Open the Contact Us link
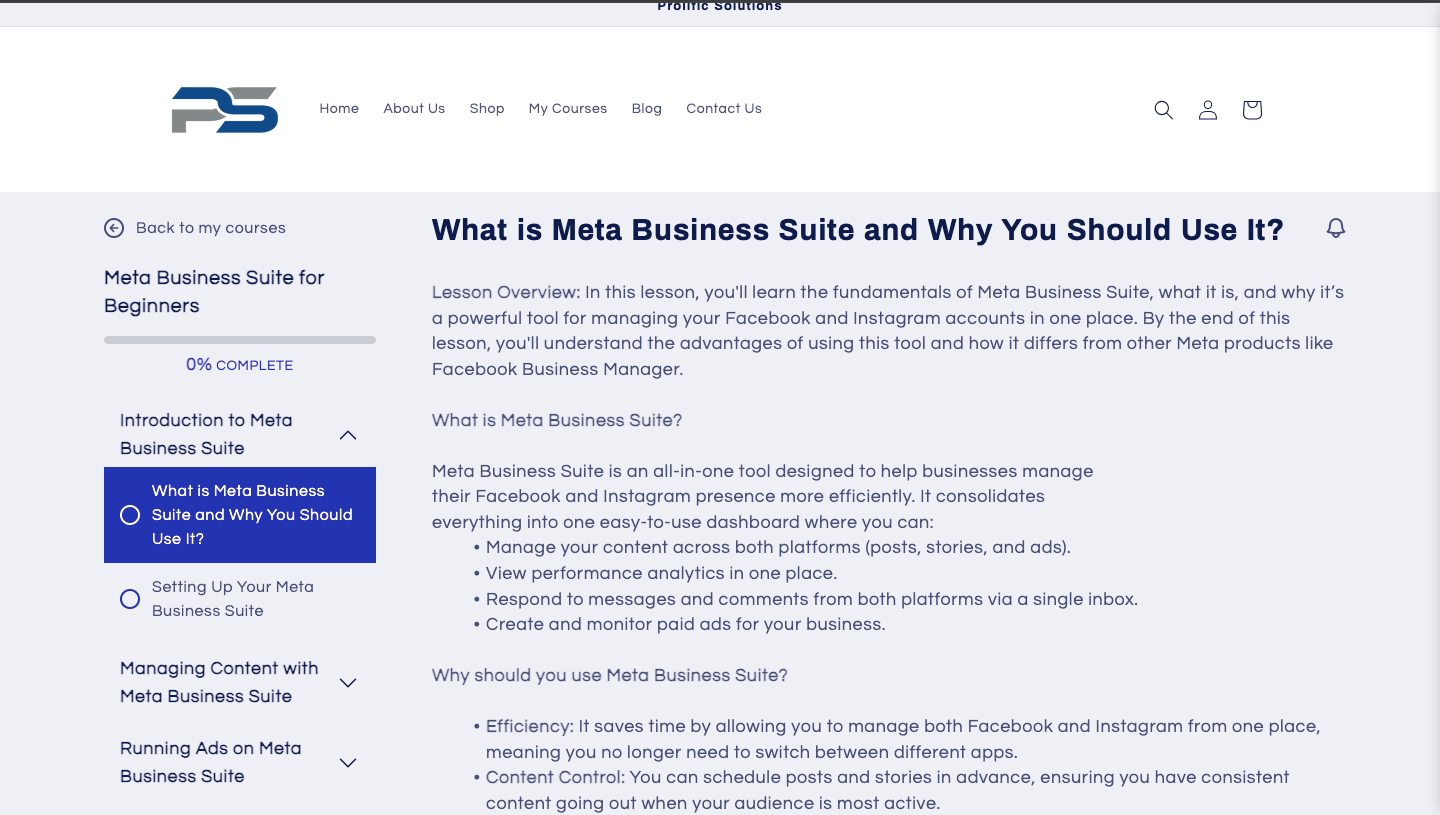 (724, 109)
